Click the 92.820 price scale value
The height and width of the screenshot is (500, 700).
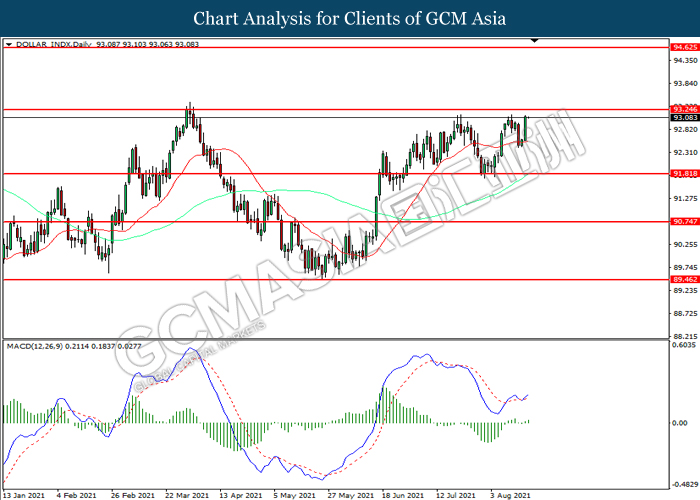[x=685, y=129]
